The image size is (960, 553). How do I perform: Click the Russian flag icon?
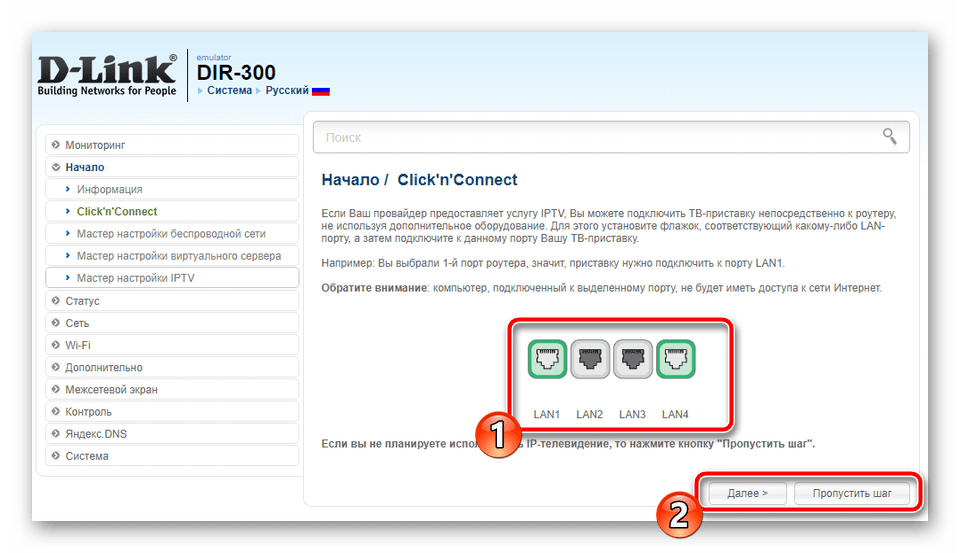pos(321,91)
